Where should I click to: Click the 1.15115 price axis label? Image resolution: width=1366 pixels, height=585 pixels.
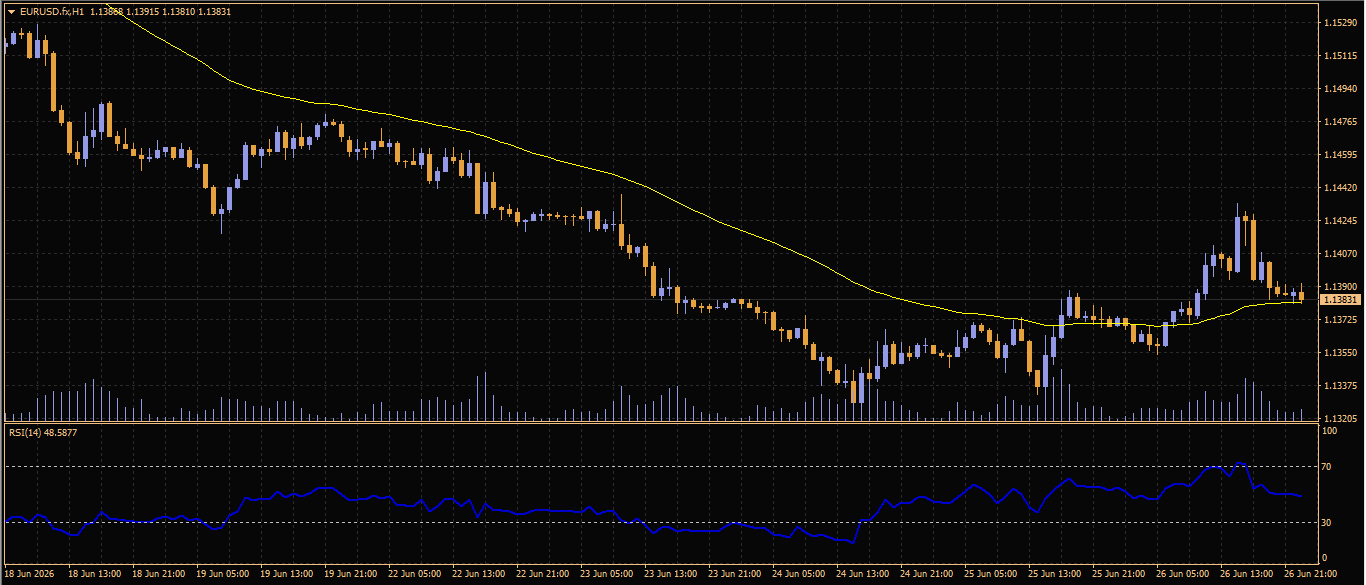1339,55
